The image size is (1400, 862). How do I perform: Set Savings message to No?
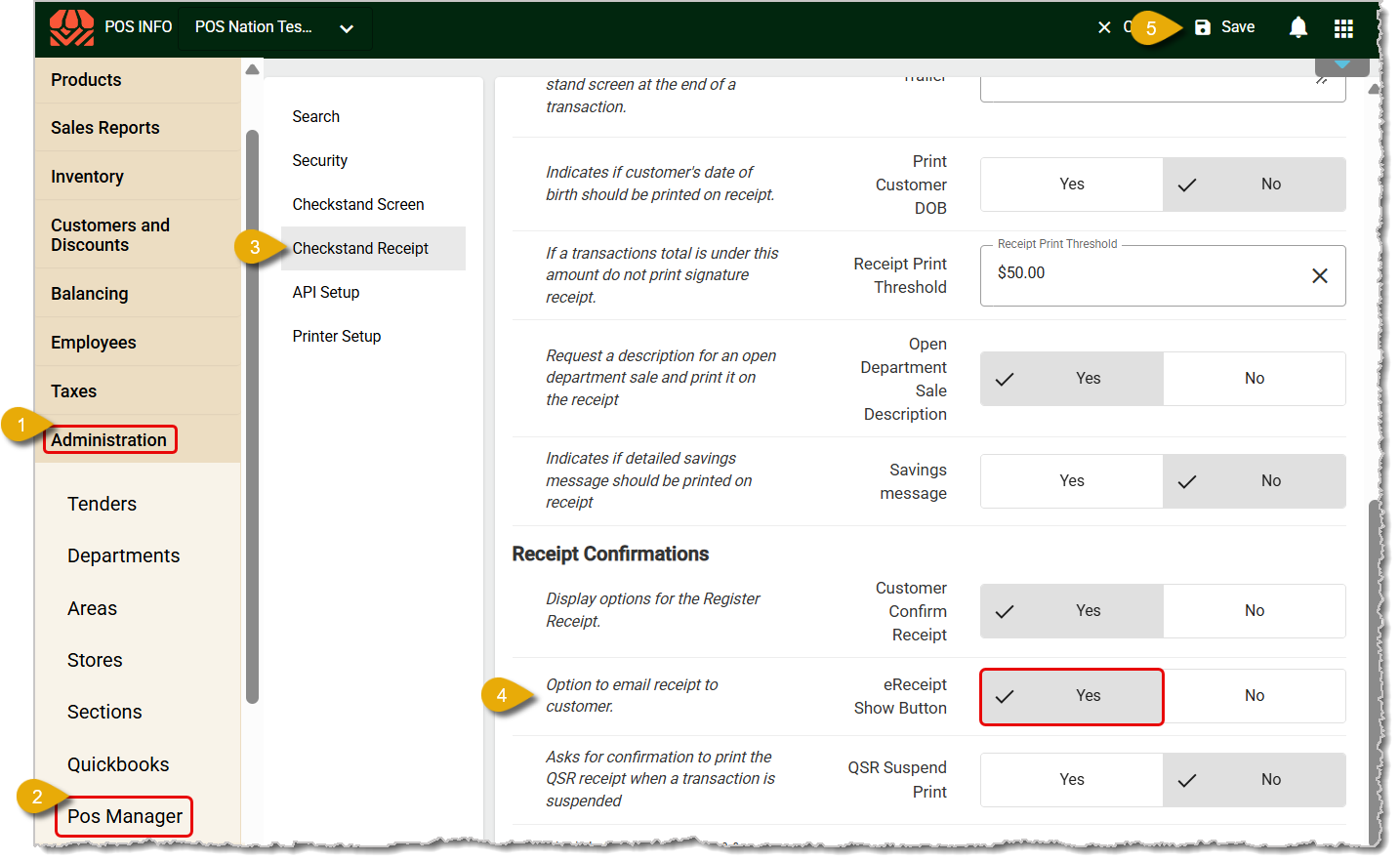tap(1254, 481)
